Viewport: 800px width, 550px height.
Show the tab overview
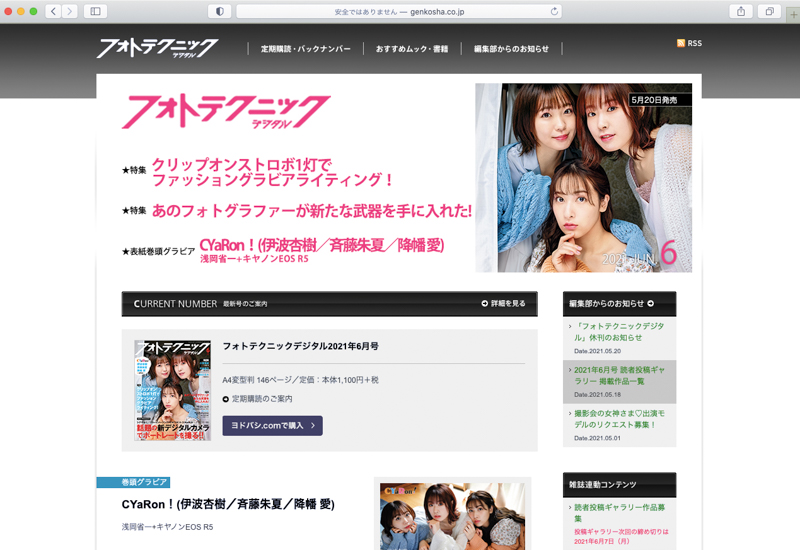click(x=769, y=11)
